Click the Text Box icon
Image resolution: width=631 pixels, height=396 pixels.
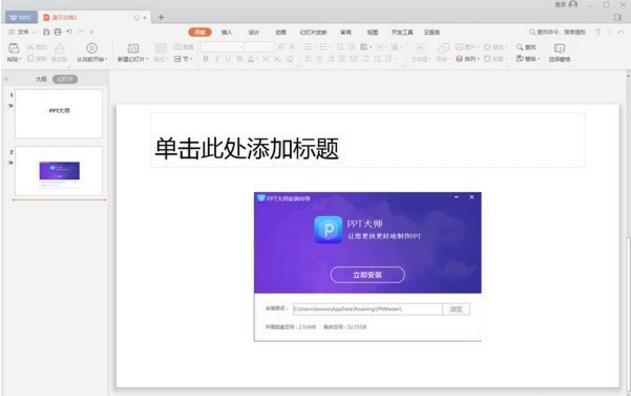420,48
